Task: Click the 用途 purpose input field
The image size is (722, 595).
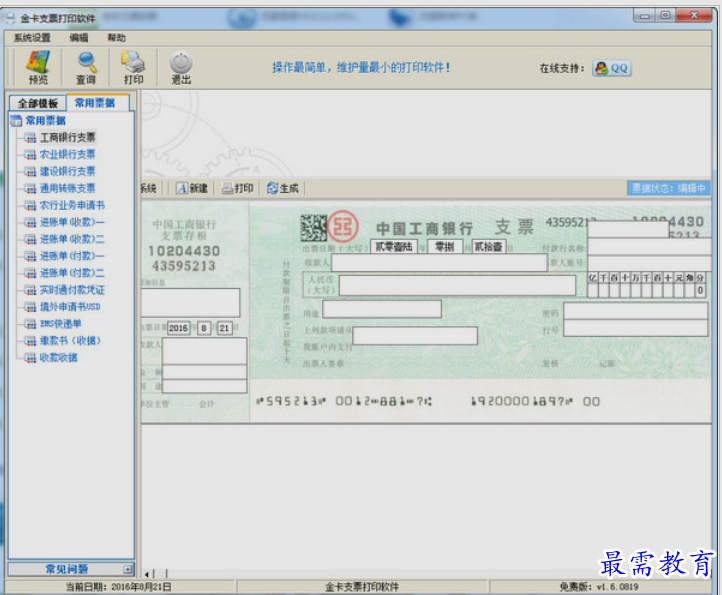Action: coord(382,309)
